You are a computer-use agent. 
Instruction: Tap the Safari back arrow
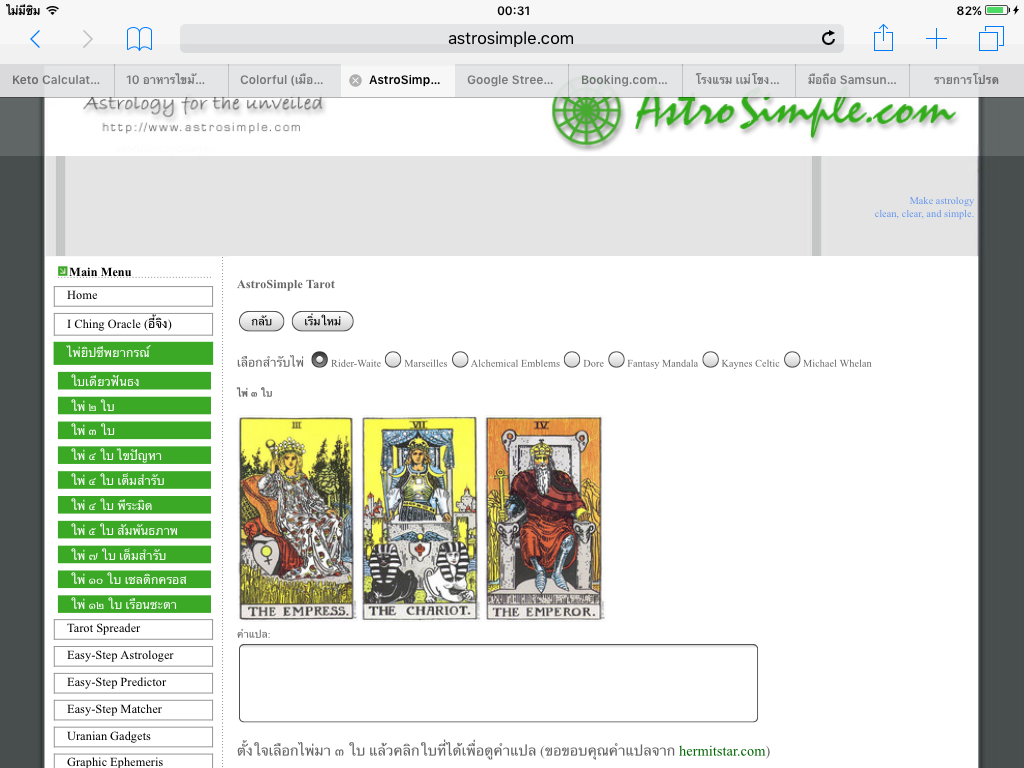tap(35, 39)
